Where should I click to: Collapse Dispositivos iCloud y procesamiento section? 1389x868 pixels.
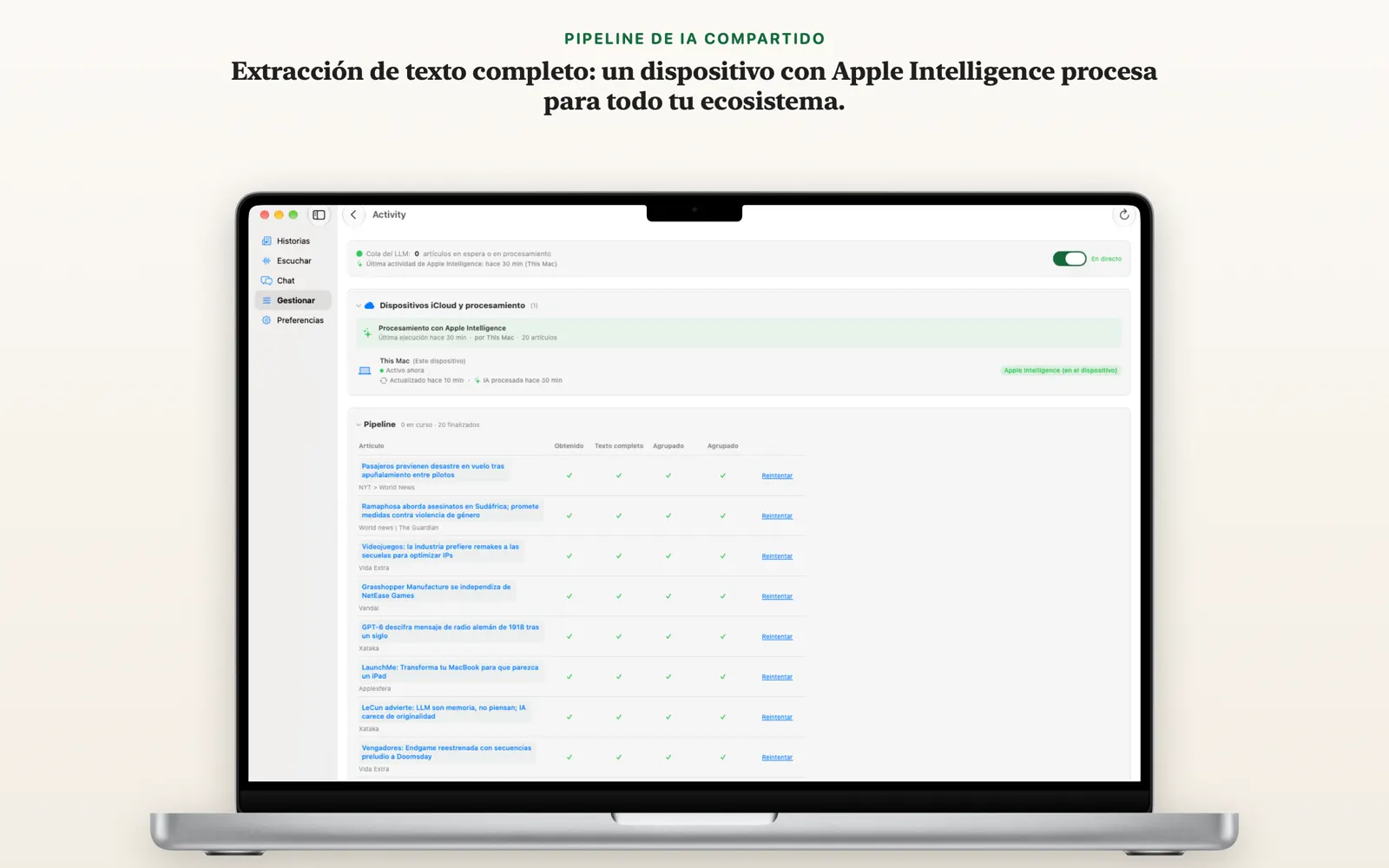(359, 306)
